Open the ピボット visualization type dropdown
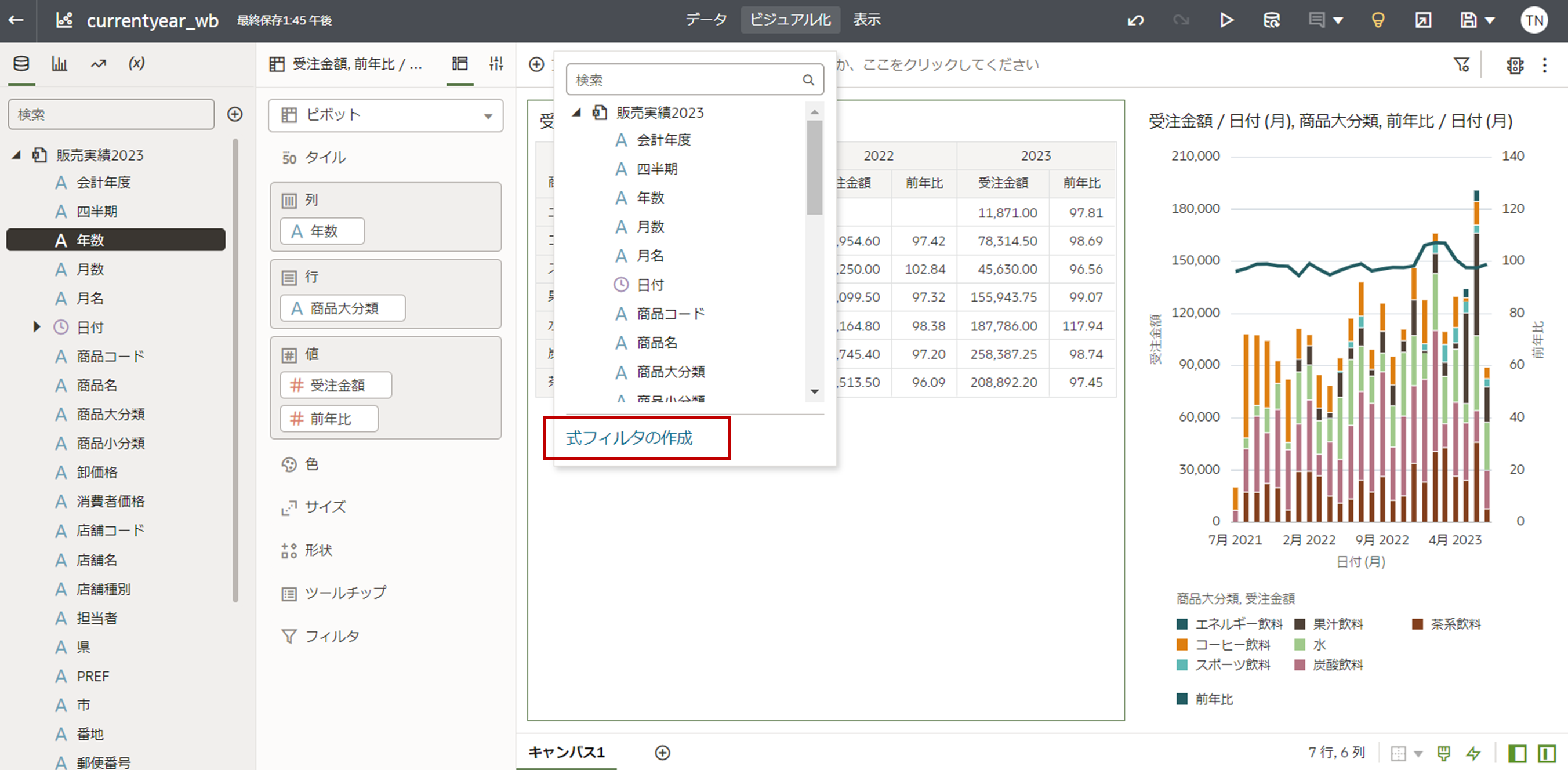The height and width of the screenshot is (770, 1568). [x=385, y=115]
